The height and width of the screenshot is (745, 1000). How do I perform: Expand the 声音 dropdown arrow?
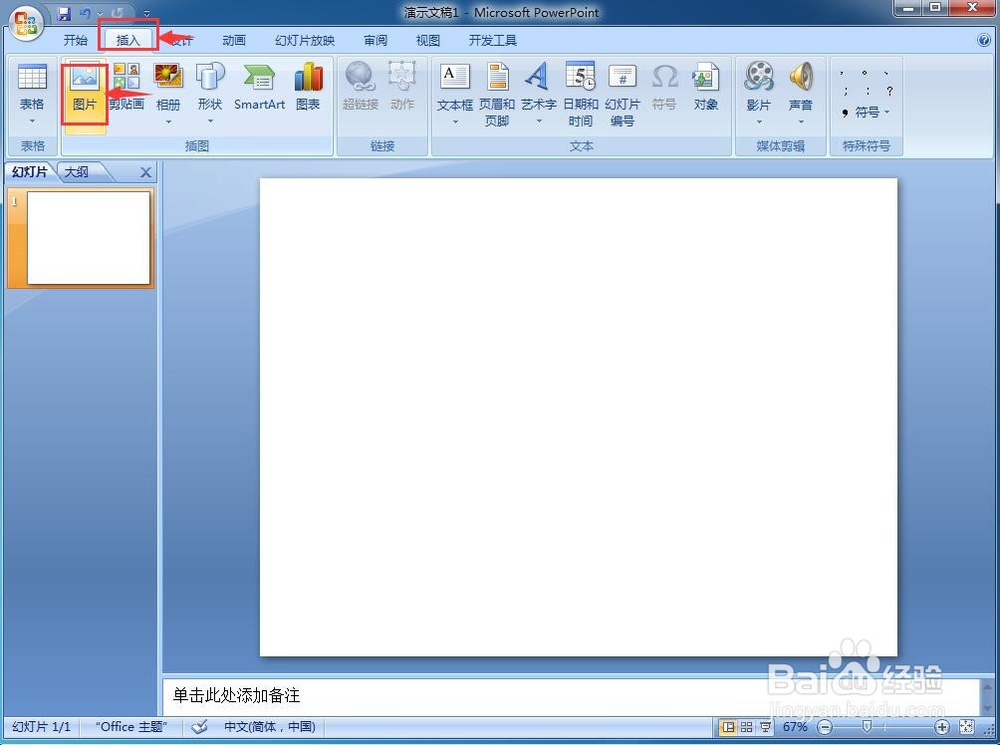pos(801,122)
